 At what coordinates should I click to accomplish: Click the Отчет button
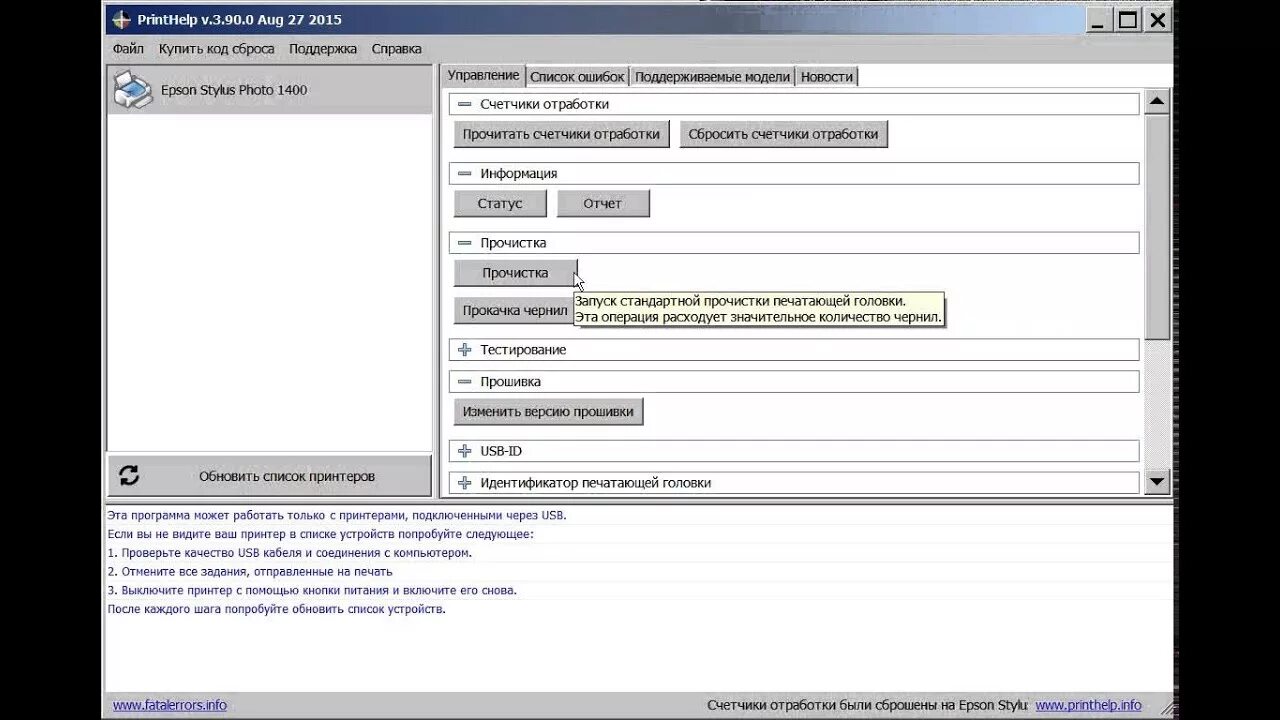603,203
